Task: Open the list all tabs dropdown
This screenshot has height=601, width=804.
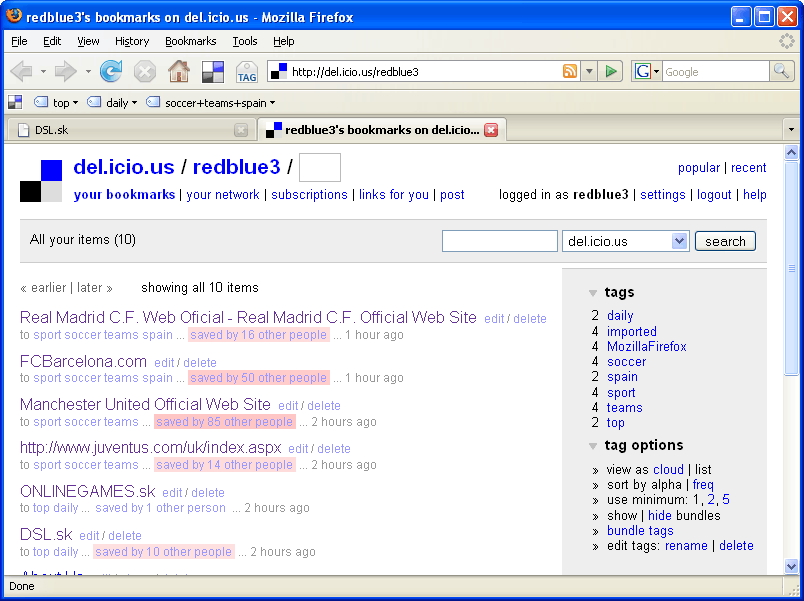Action: pos(791,130)
